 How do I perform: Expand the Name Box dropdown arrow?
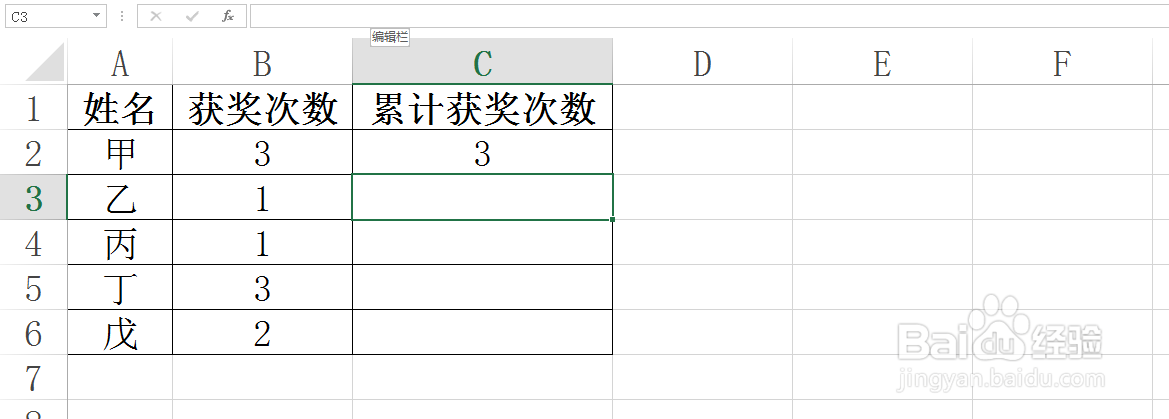pos(97,16)
